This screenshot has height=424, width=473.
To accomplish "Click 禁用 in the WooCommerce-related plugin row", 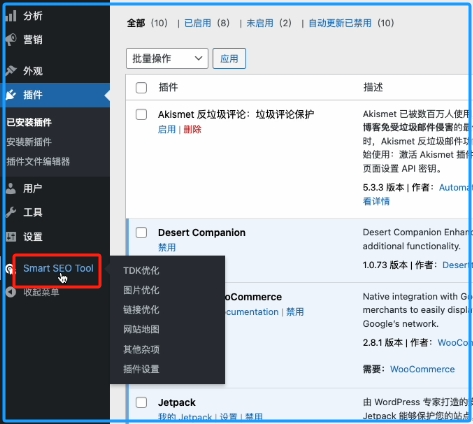I will [x=295, y=312].
